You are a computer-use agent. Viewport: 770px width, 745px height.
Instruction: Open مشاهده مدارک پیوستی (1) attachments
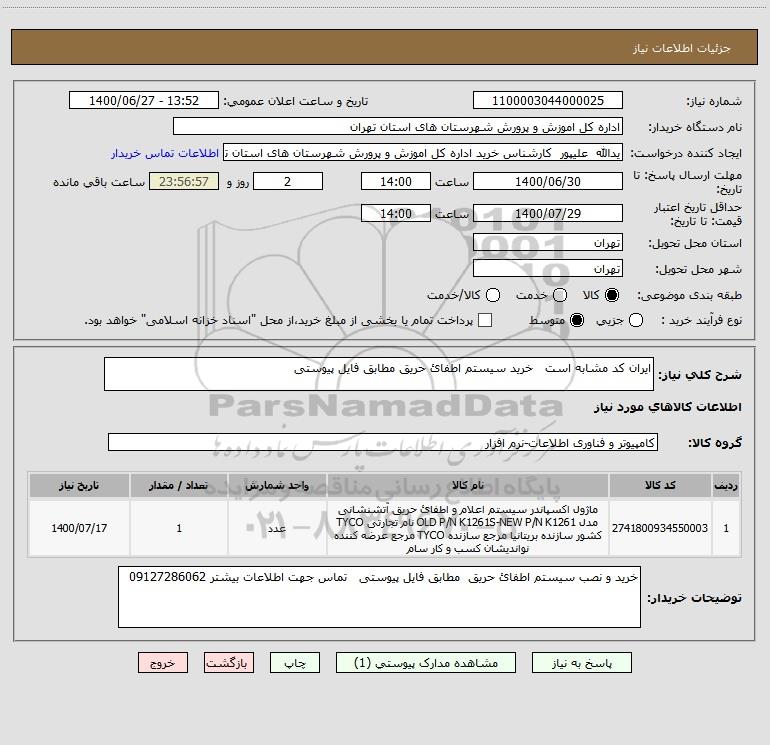point(426,663)
